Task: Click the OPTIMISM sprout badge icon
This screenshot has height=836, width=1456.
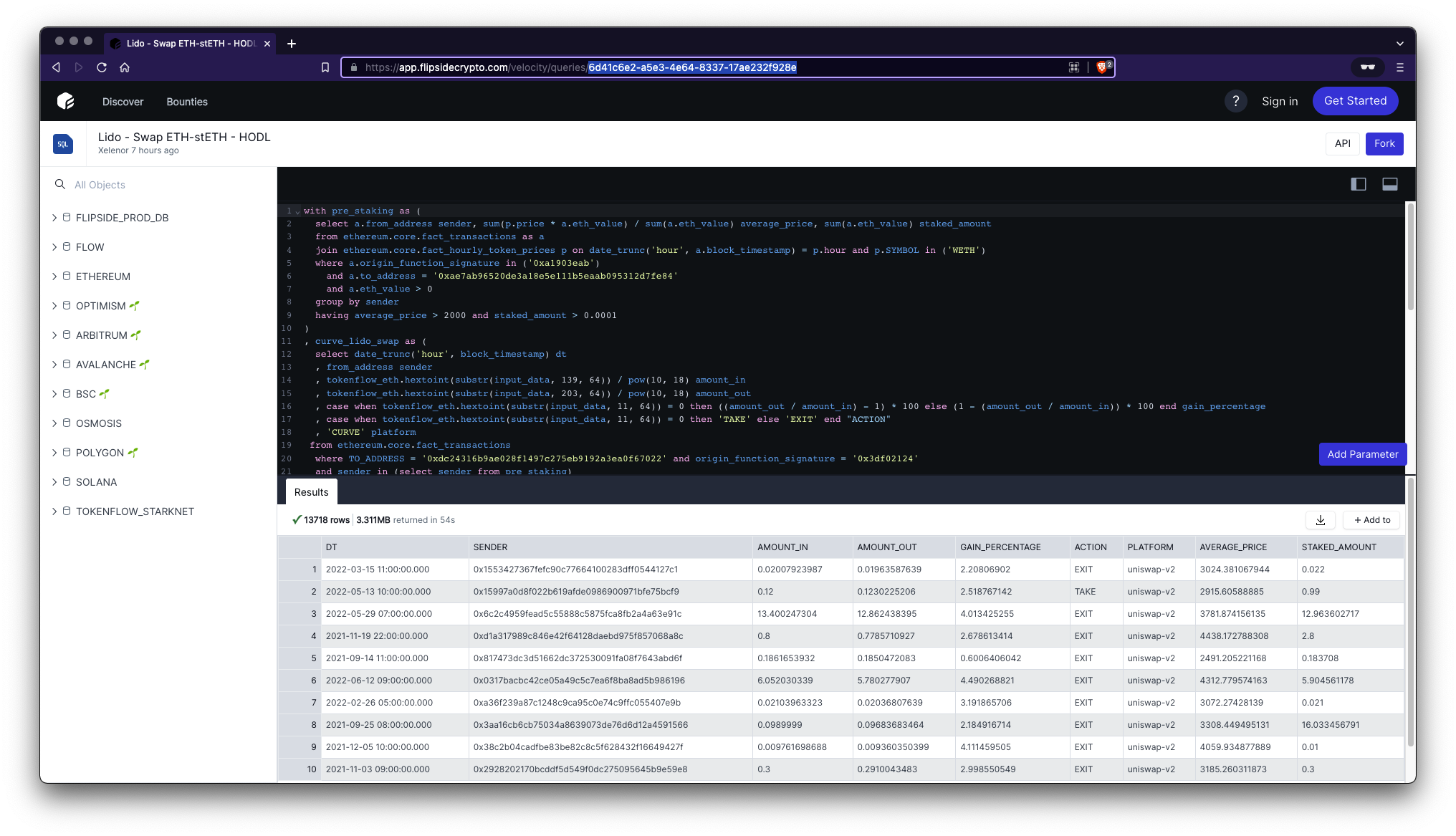Action: click(135, 305)
